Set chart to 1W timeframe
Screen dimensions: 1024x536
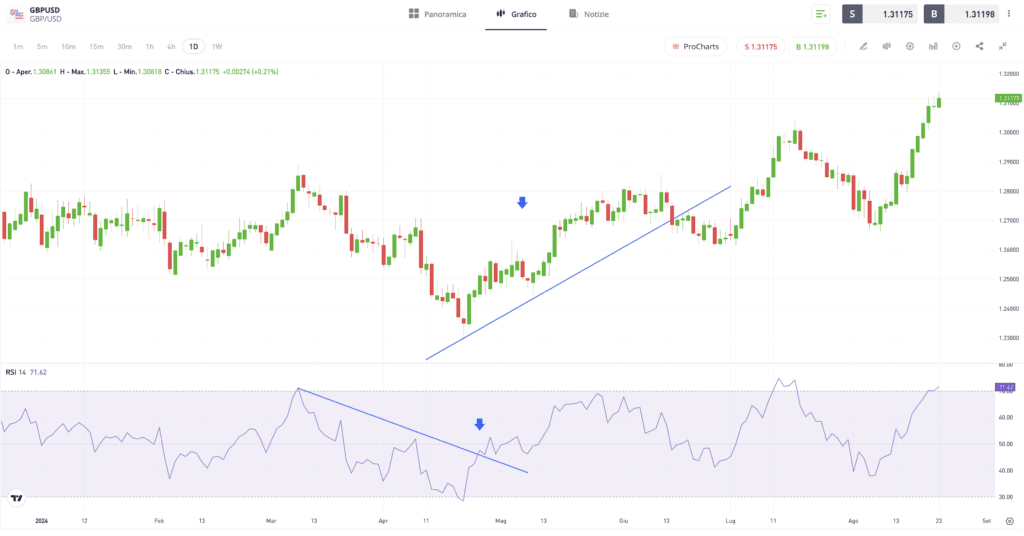pyautogui.click(x=217, y=46)
